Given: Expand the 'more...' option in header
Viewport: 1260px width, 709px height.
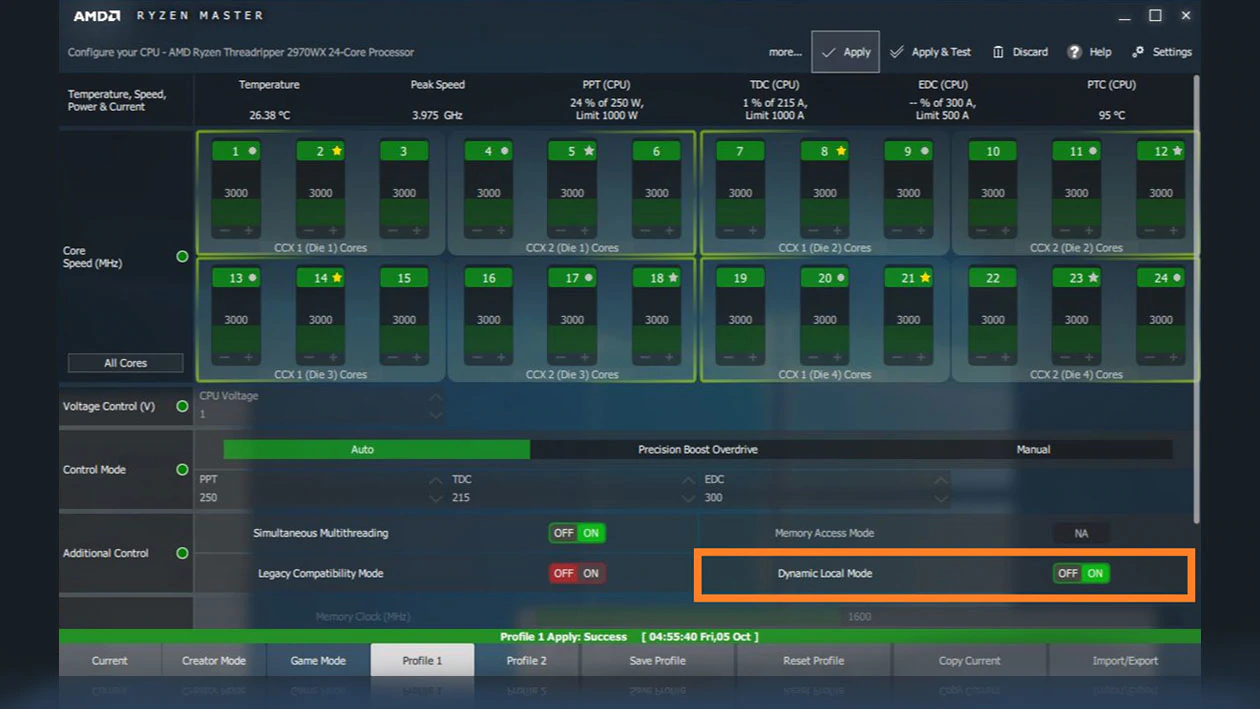Looking at the screenshot, I should click(x=785, y=52).
